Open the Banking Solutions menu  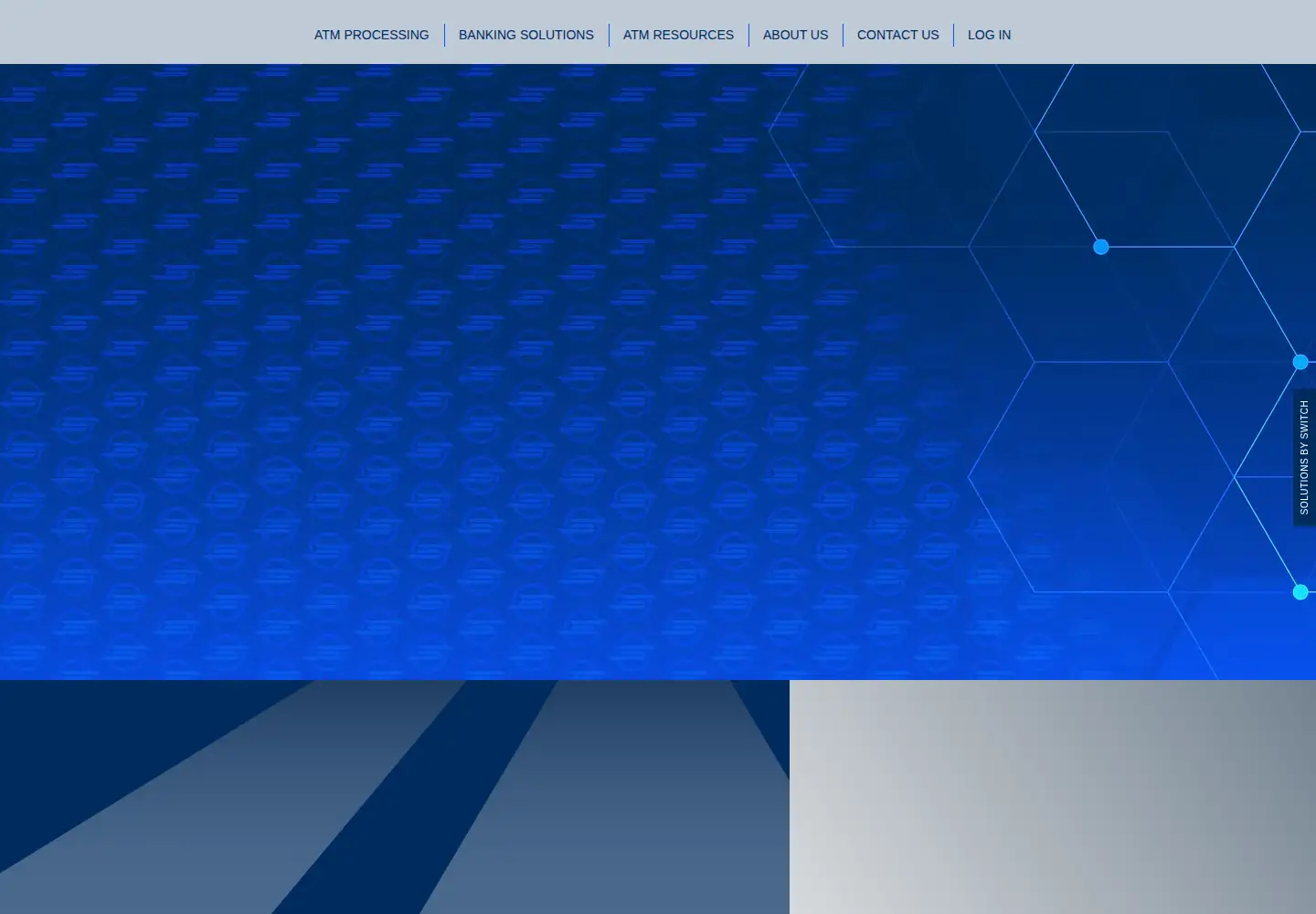coord(526,35)
